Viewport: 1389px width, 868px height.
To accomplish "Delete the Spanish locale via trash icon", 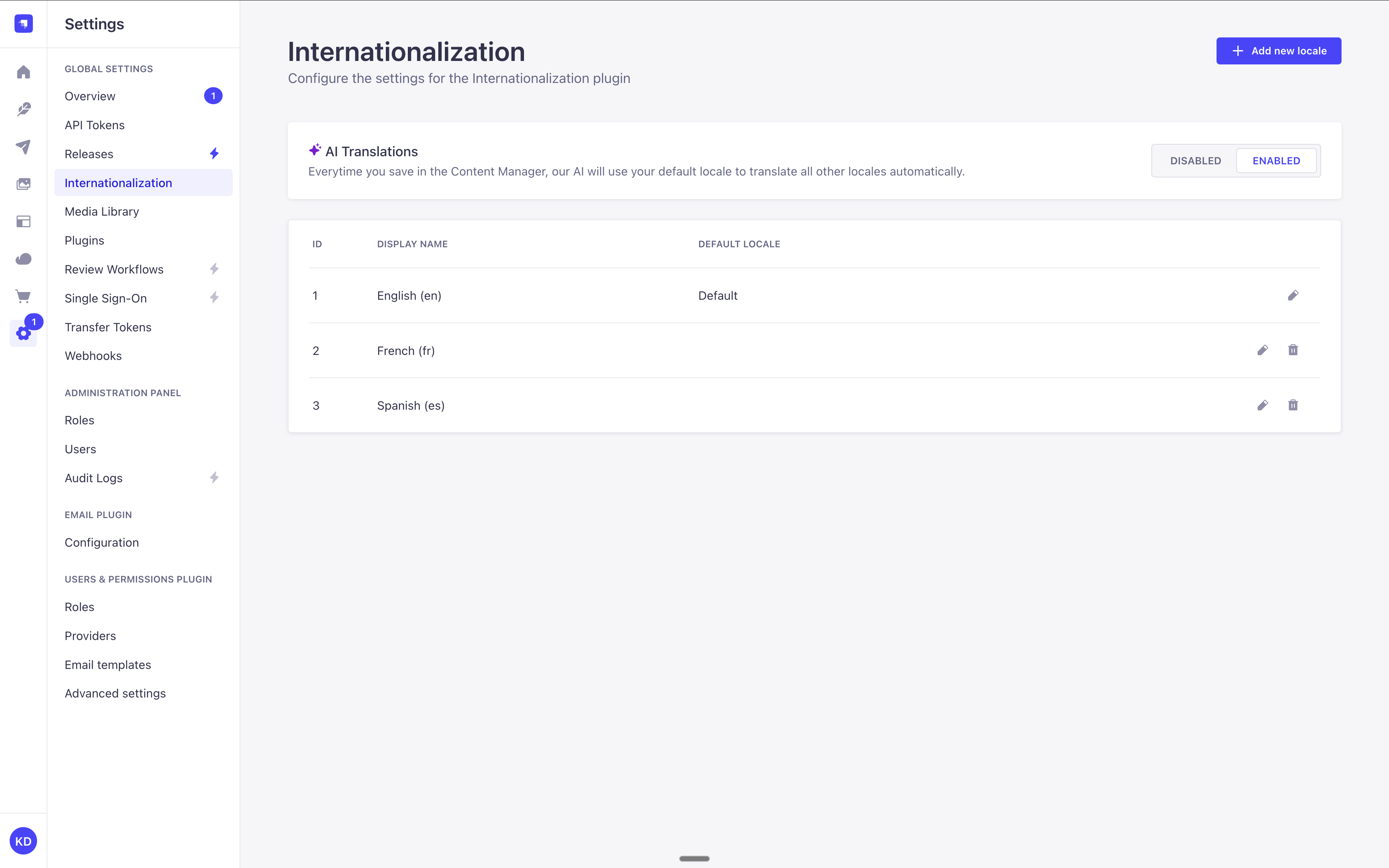I will click(1293, 405).
